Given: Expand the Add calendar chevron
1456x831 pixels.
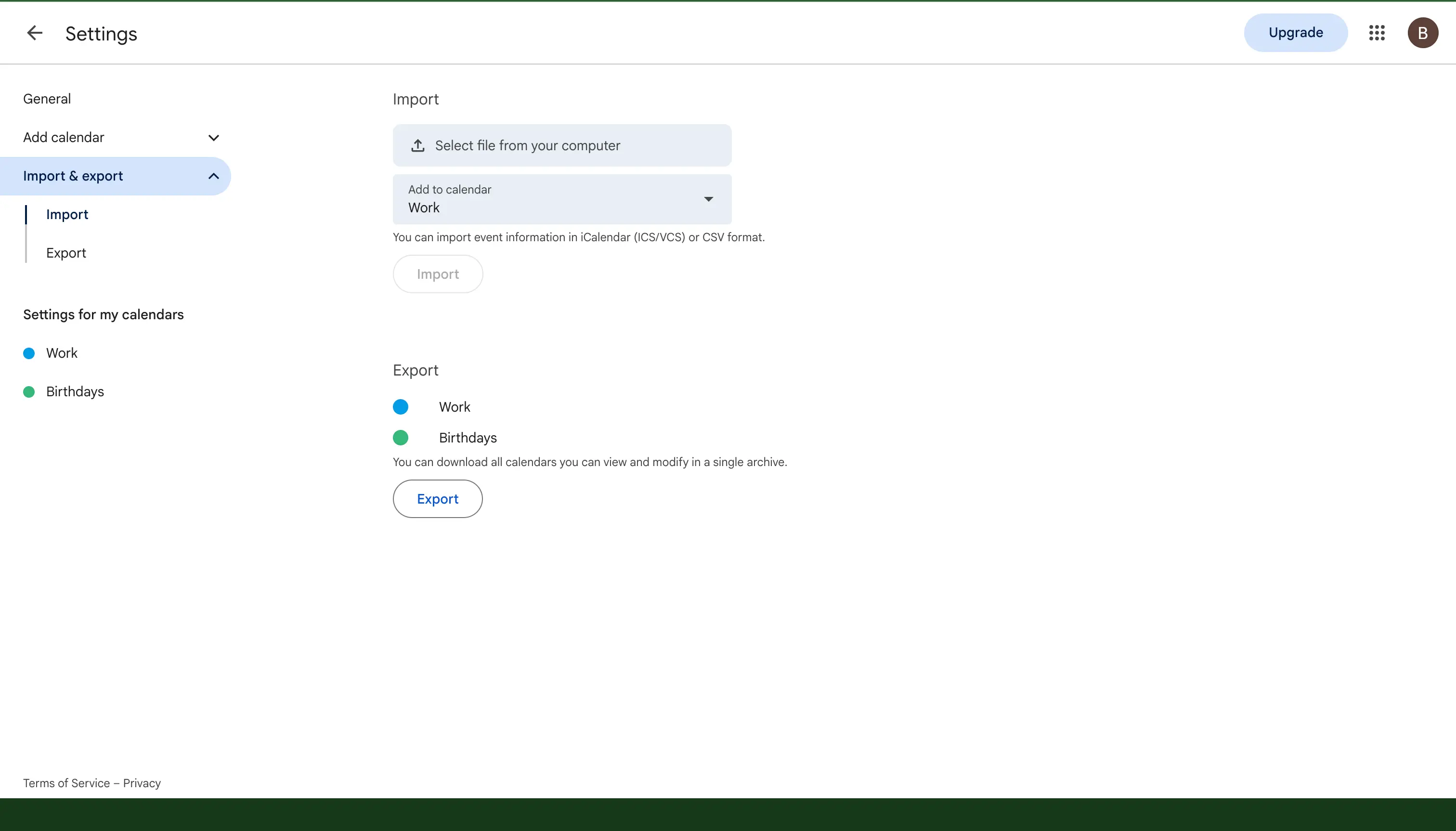Looking at the screenshot, I should point(213,138).
